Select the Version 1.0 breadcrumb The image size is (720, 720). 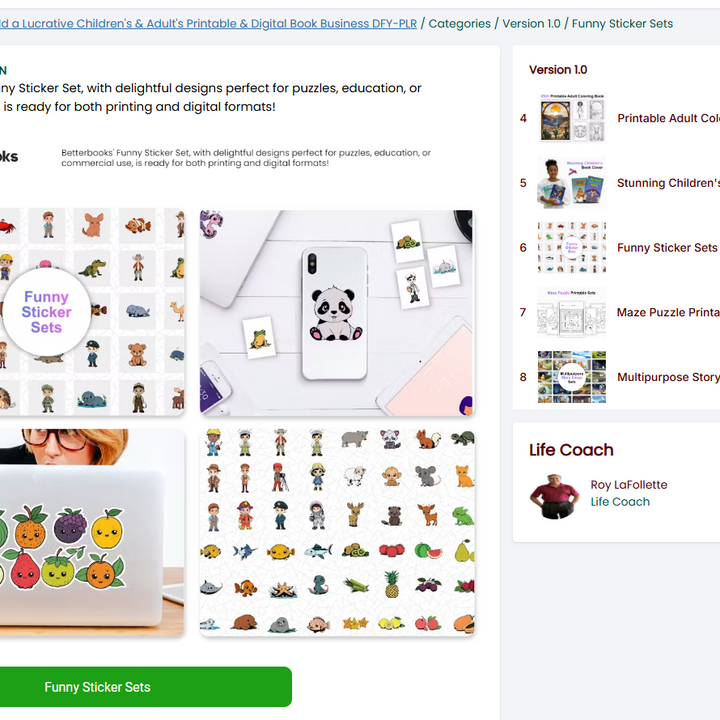531,23
